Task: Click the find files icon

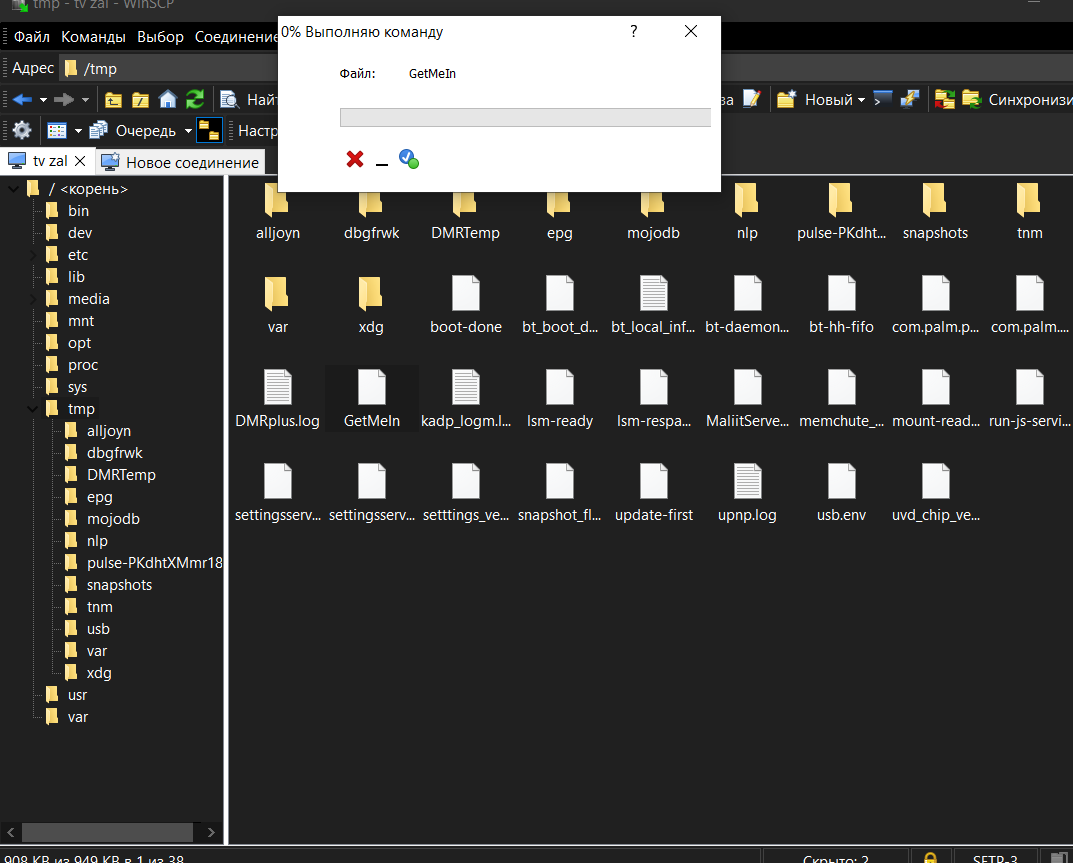Action: pyautogui.click(x=229, y=100)
